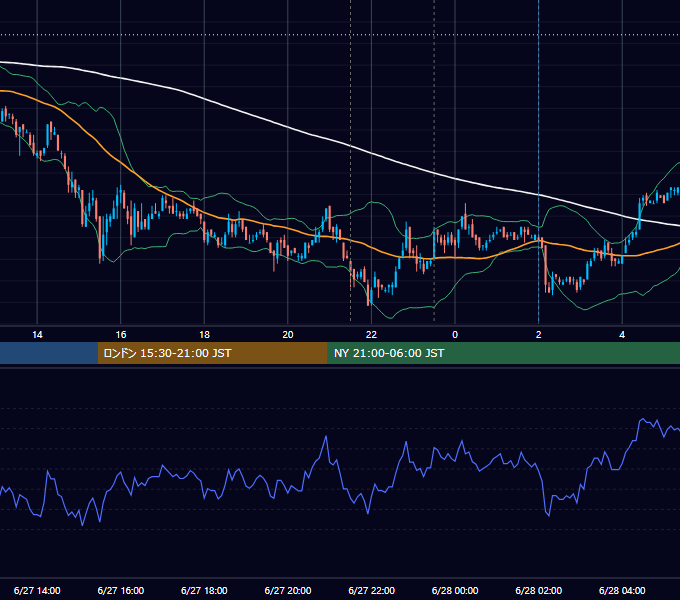Image resolution: width=680 pixels, height=600 pixels.
Task: Click the unlabeled blue session bar segment
Action: (49, 353)
